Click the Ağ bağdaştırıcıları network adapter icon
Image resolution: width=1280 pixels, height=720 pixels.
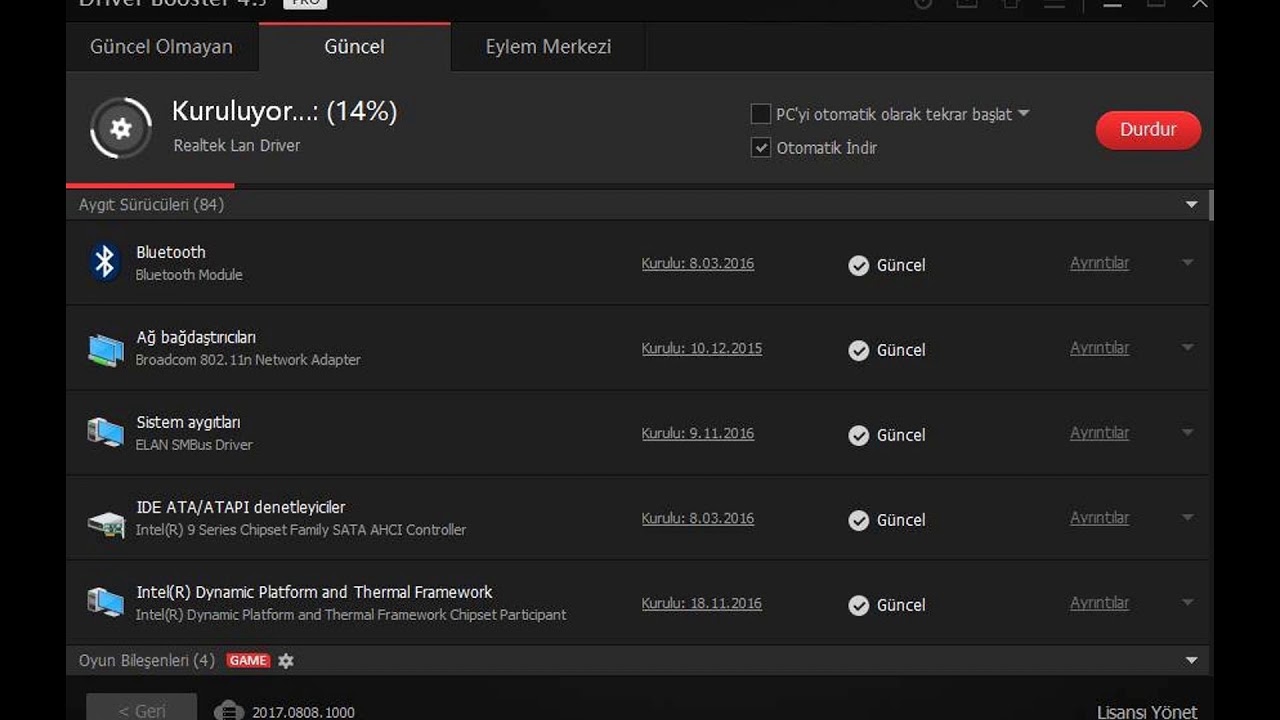(x=105, y=349)
